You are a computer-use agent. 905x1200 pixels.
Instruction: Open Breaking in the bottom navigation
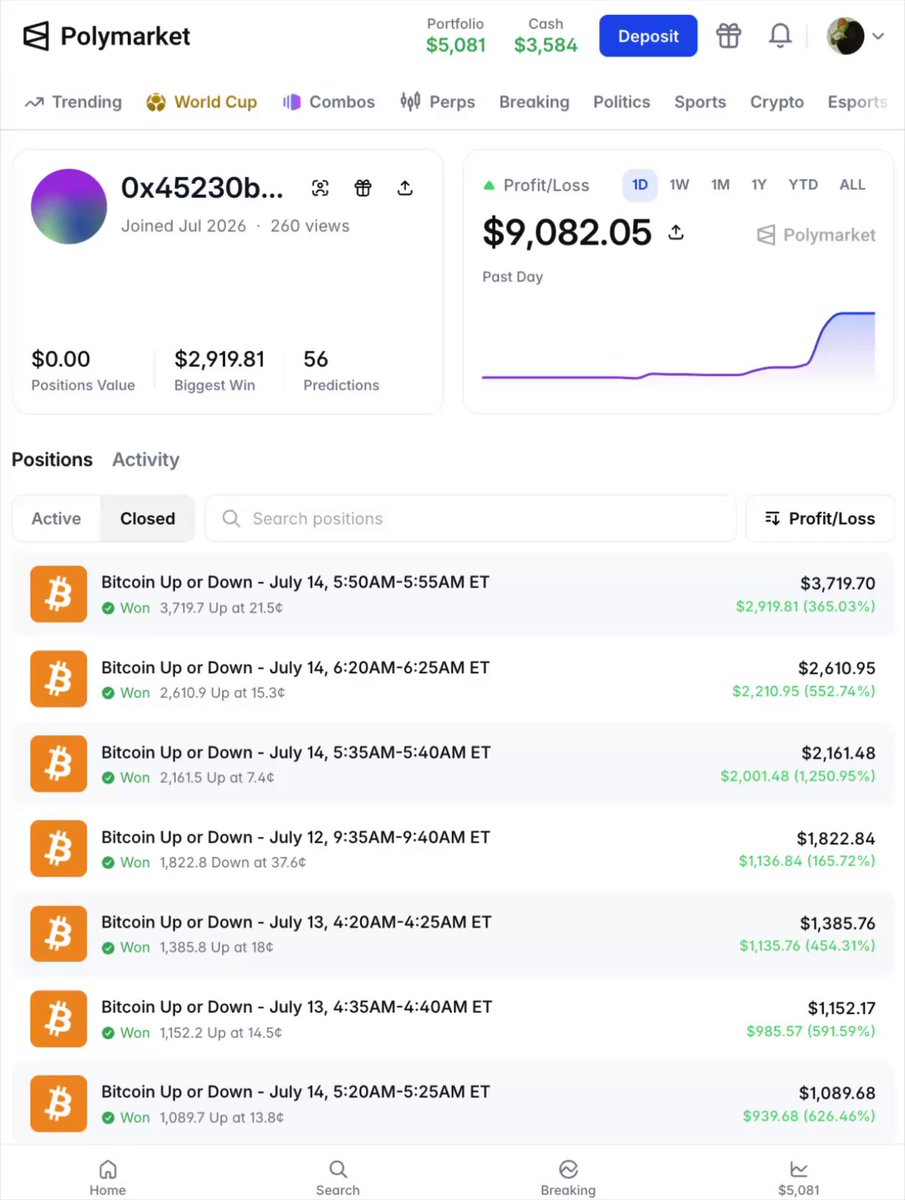568,1177
